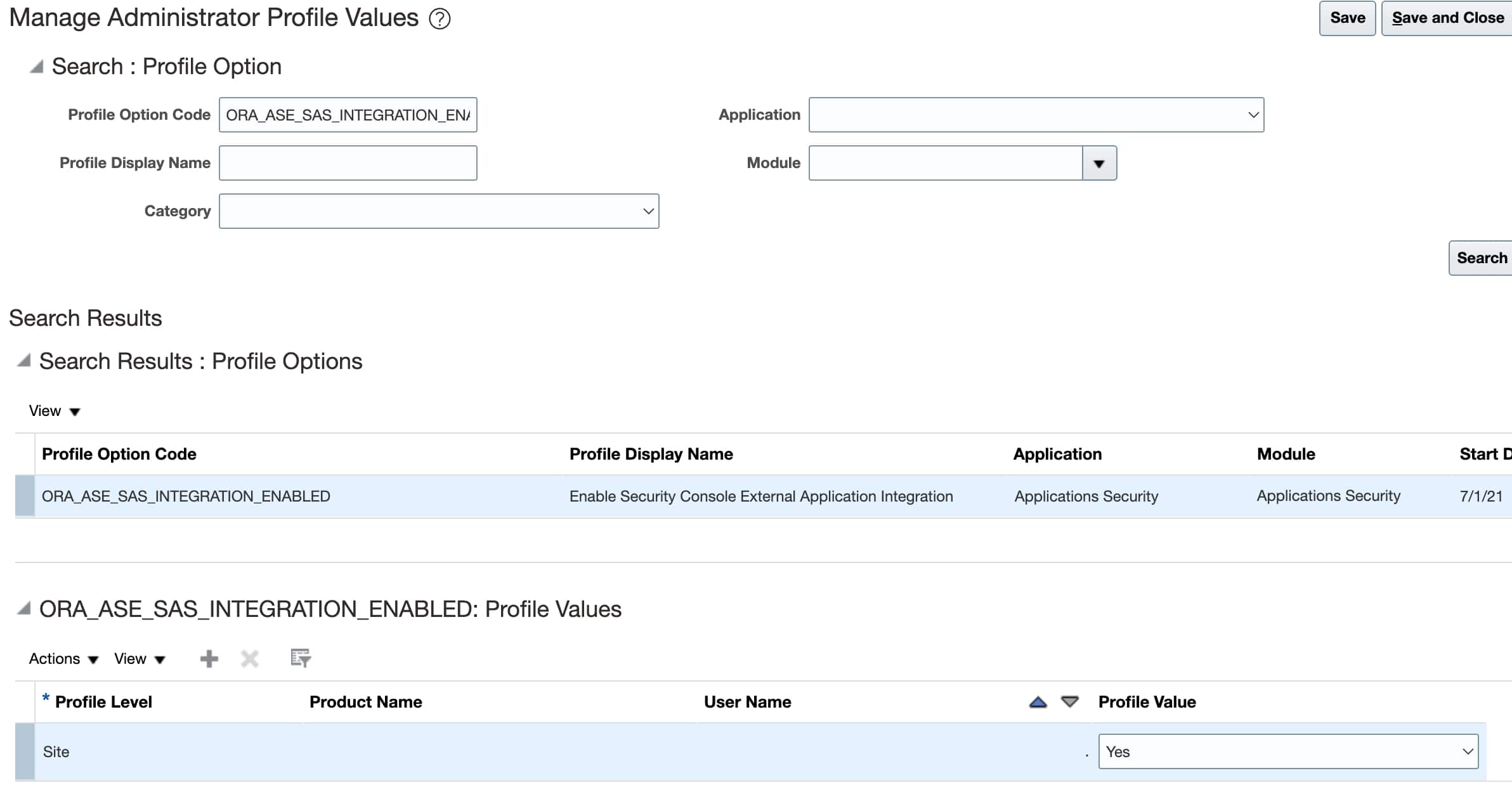Sort ascending using the blue up triangle

coord(1038,701)
